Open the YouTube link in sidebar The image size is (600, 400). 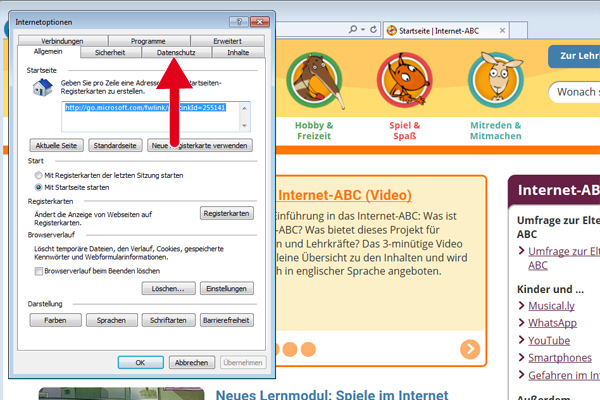point(548,340)
